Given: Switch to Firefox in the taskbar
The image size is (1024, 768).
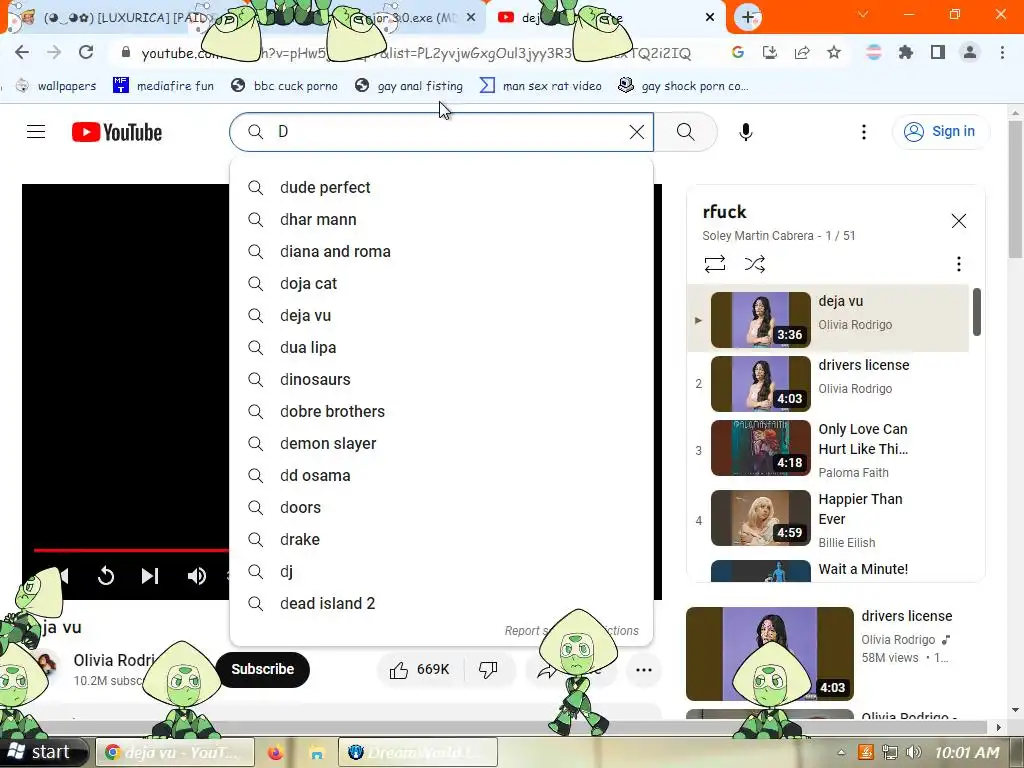Looking at the screenshot, I should (x=276, y=752).
